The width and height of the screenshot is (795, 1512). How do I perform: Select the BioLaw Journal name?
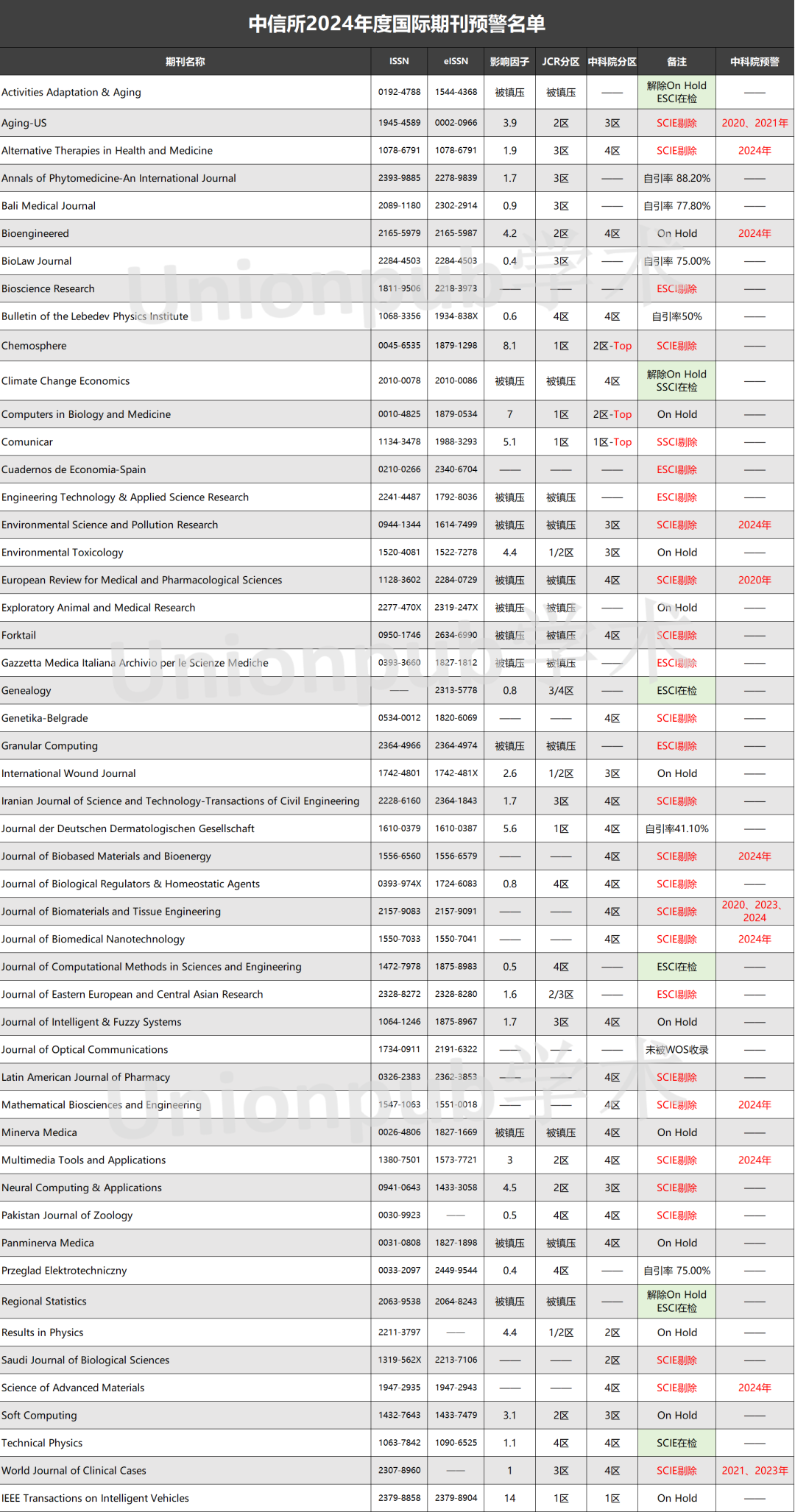[x=37, y=261]
